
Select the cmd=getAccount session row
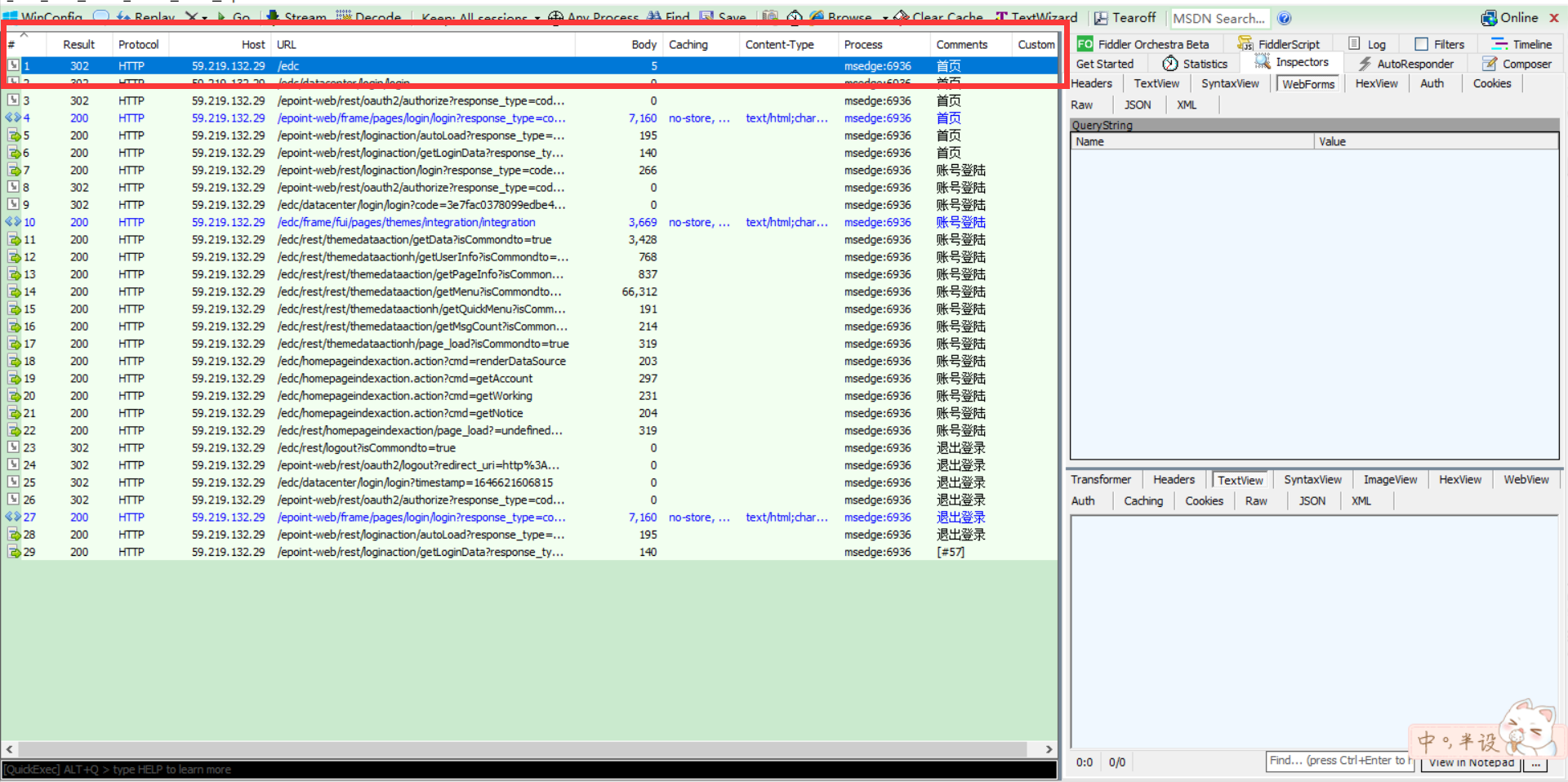(530, 378)
